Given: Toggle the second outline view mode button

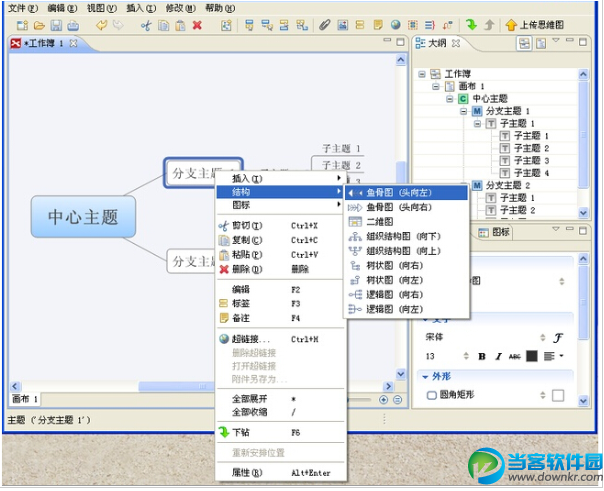Looking at the screenshot, I should tap(541, 44).
